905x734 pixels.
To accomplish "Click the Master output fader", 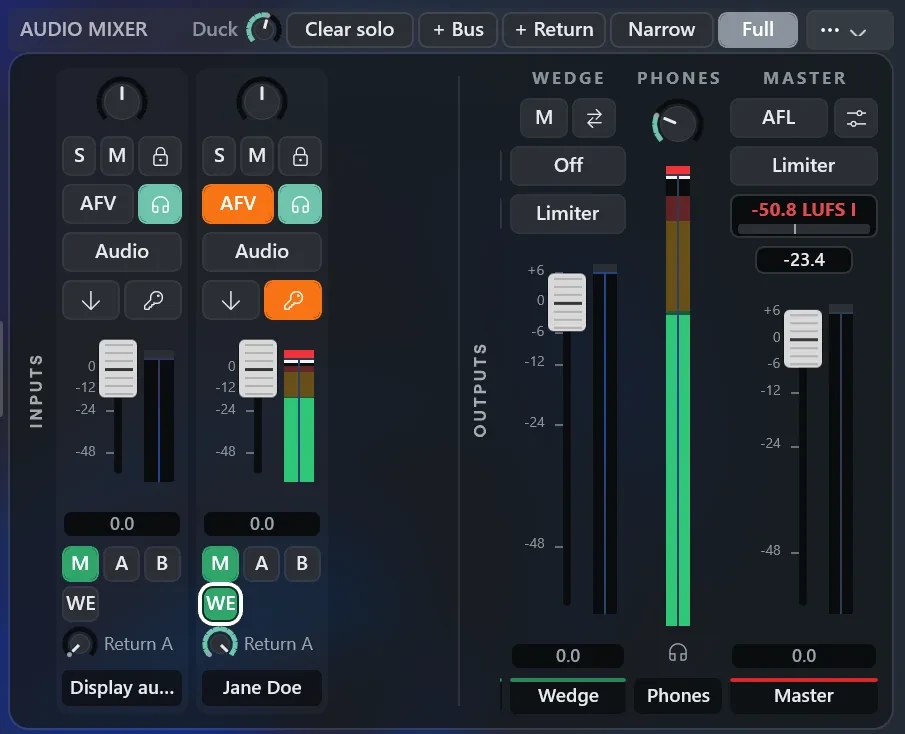I will pos(803,339).
